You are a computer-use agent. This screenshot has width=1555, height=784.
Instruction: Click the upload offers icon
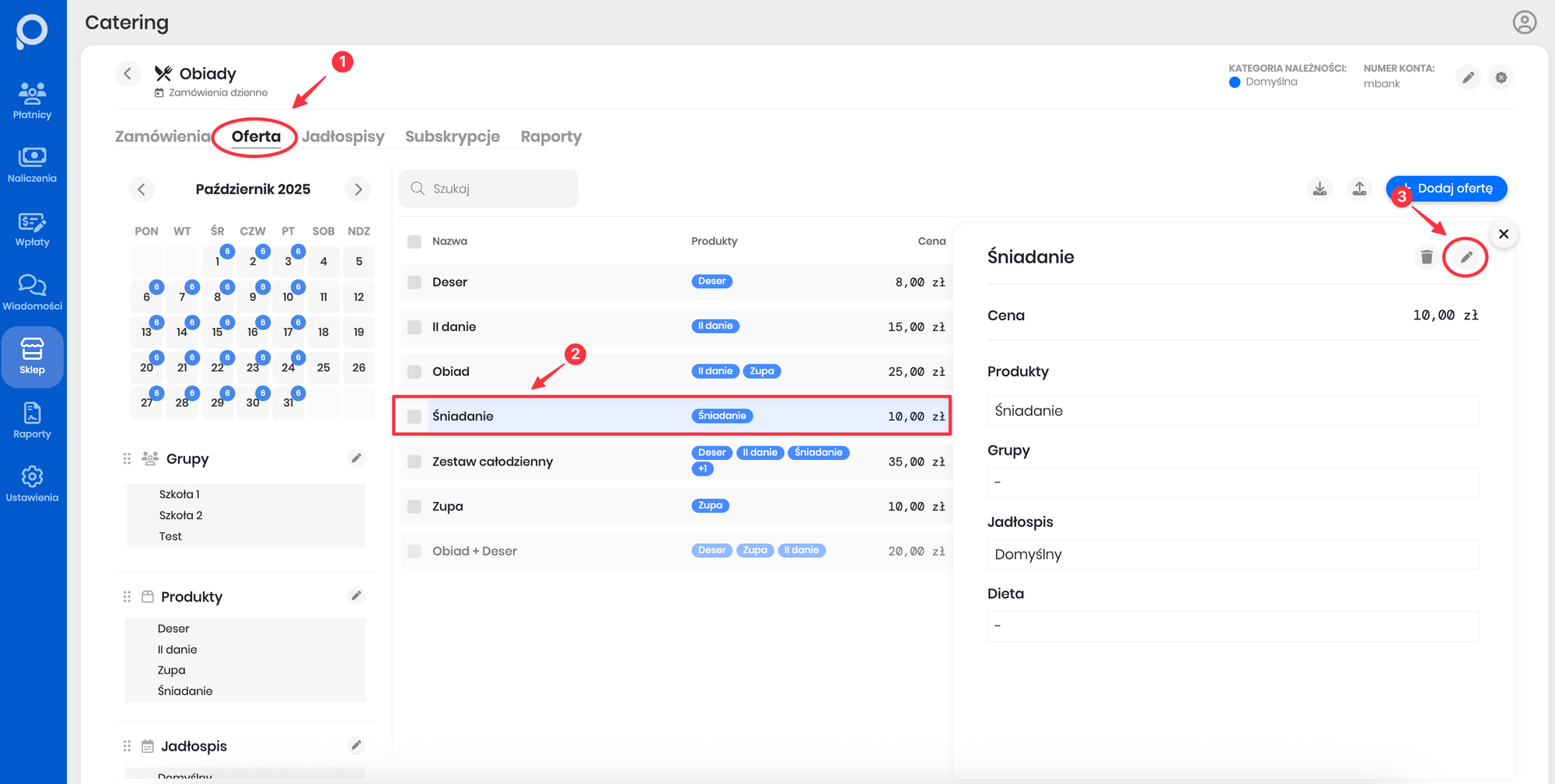pyautogui.click(x=1359, y=189)
